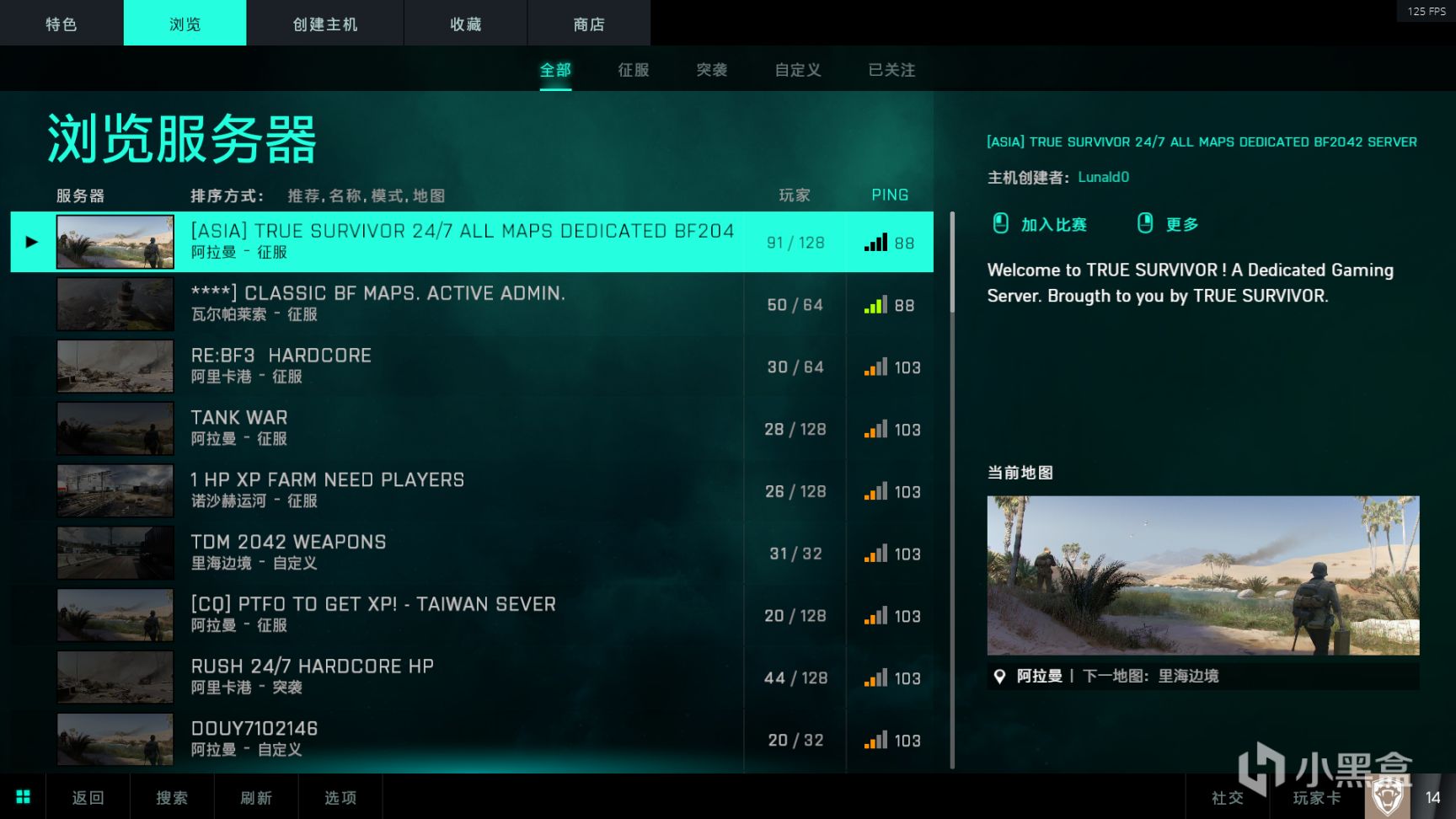
Task: Click signal bars of TDM 2042 WEAPONS server
Action: tap(875, 554)
